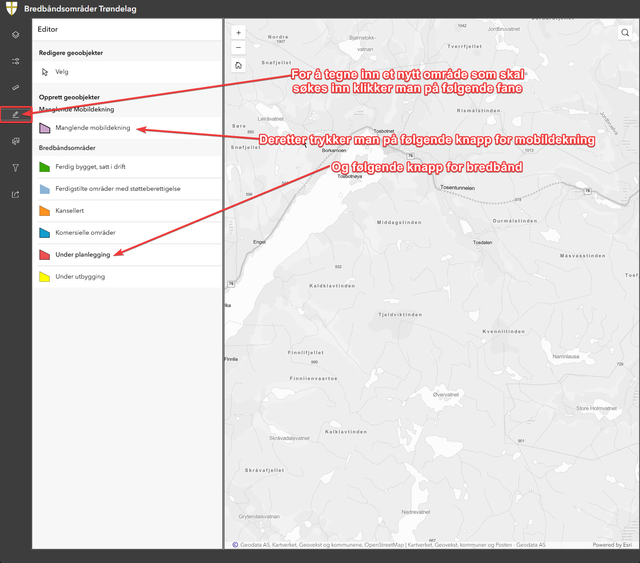Choose the Ferdig bygget, satt i drift template
This screenshot has height=563, width=640.
pos(127,167)
